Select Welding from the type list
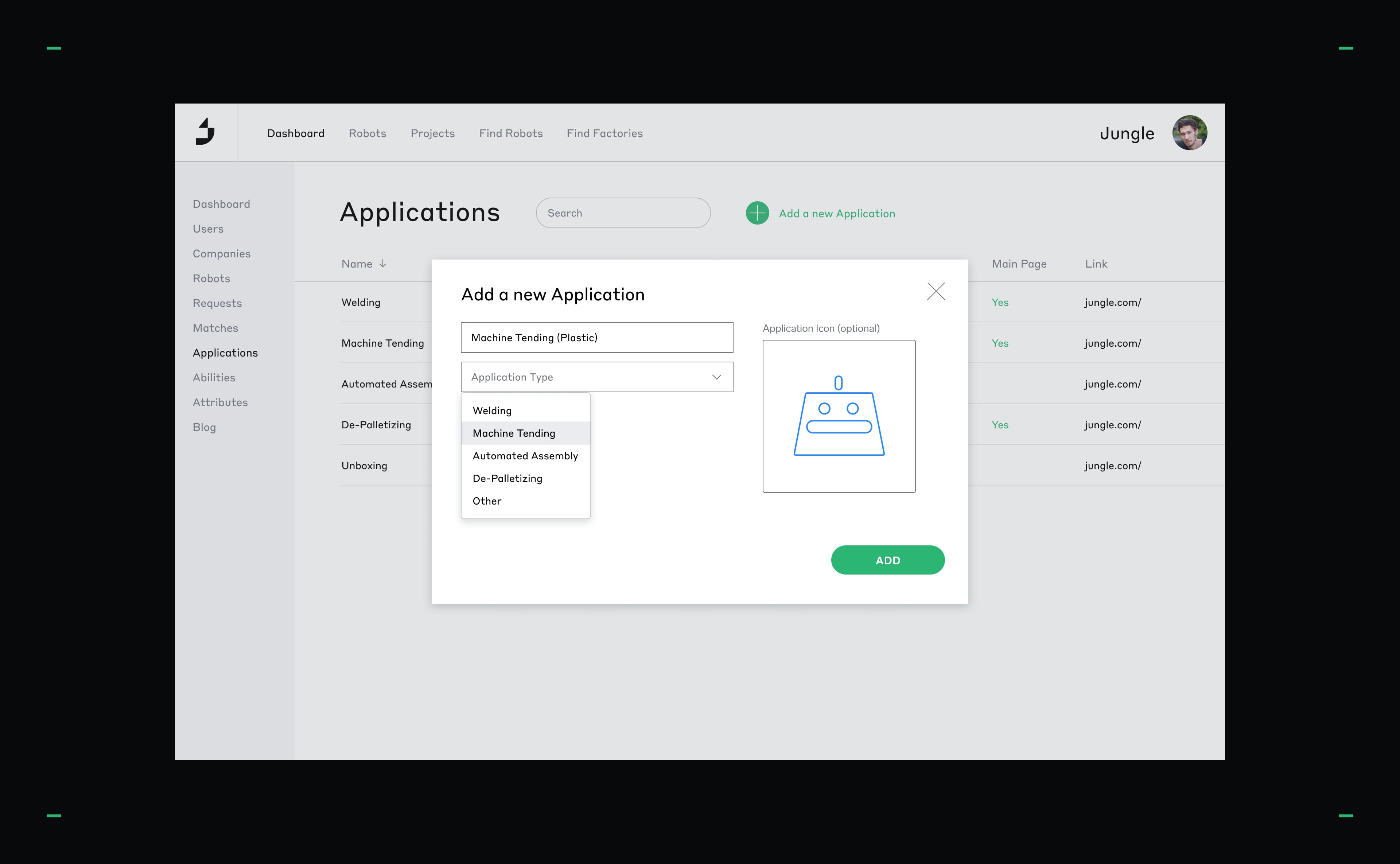Viewport: 1400px width, 864px height. tap(492, 410)
